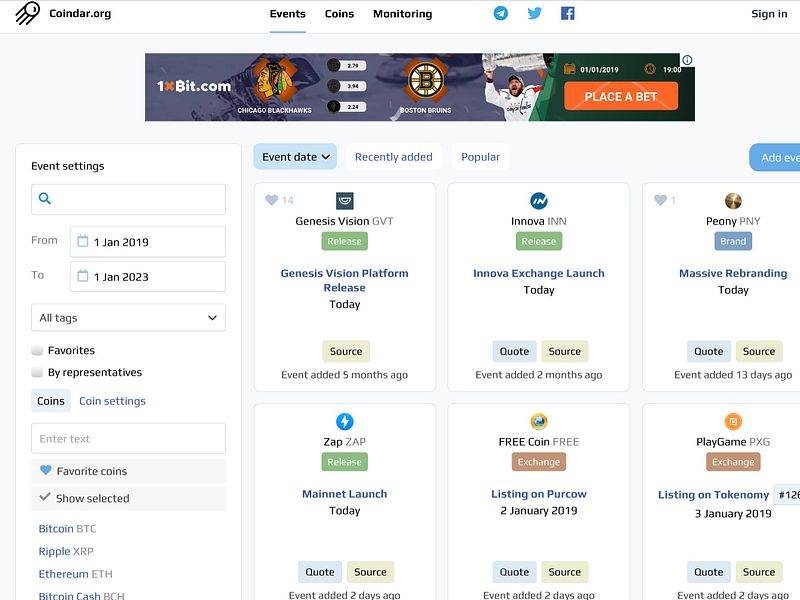Open Massive Rebranding event link
The width and height of the screenshot is (800, 600).
pos(733,273)
